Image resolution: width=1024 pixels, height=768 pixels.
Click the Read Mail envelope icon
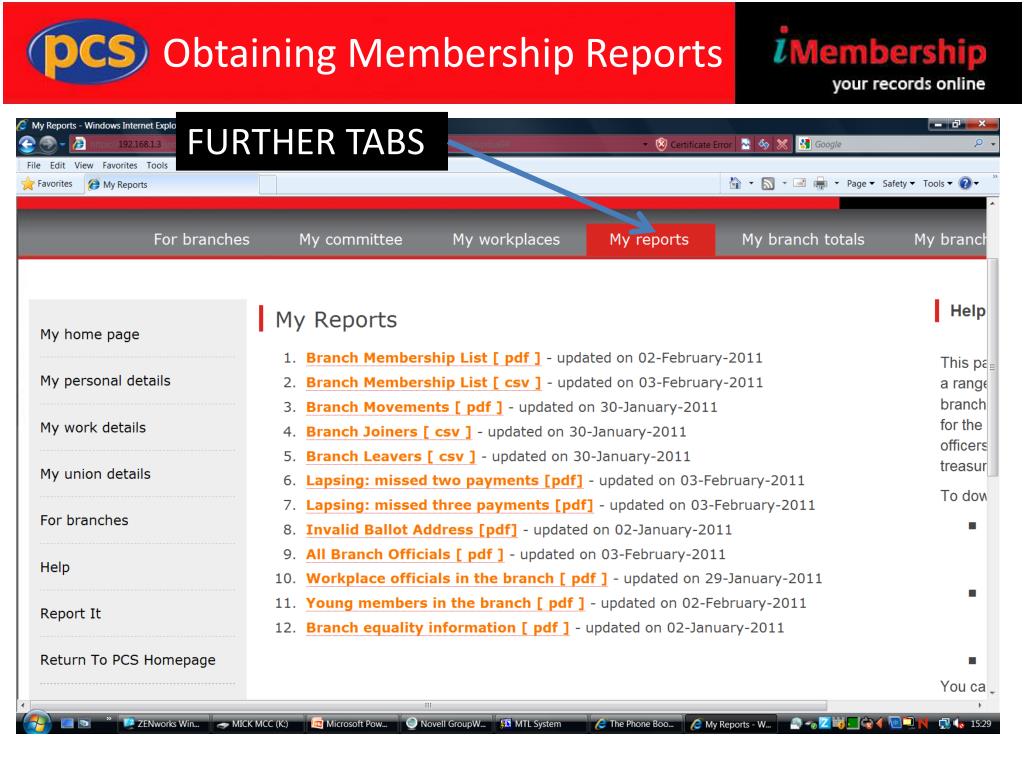[799, 184]
